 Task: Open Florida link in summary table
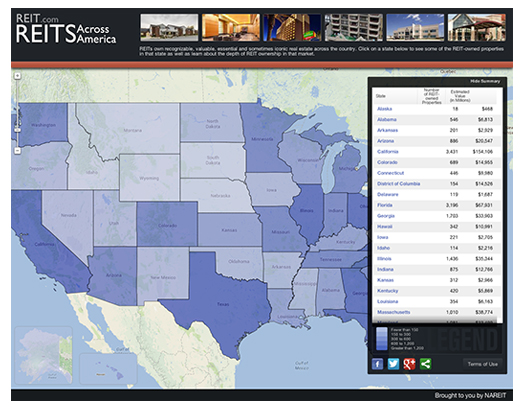click(x=385, y=205)
